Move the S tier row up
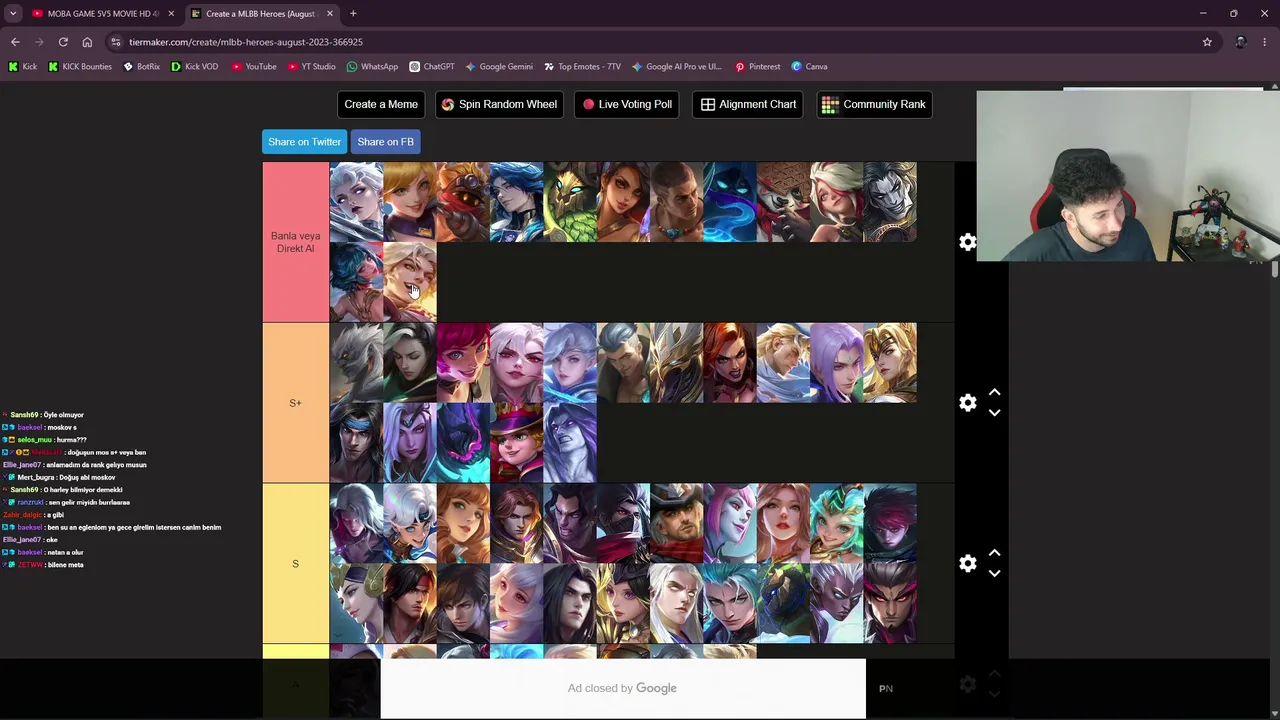Screen dimensions: 1280x720 [994, 553]
